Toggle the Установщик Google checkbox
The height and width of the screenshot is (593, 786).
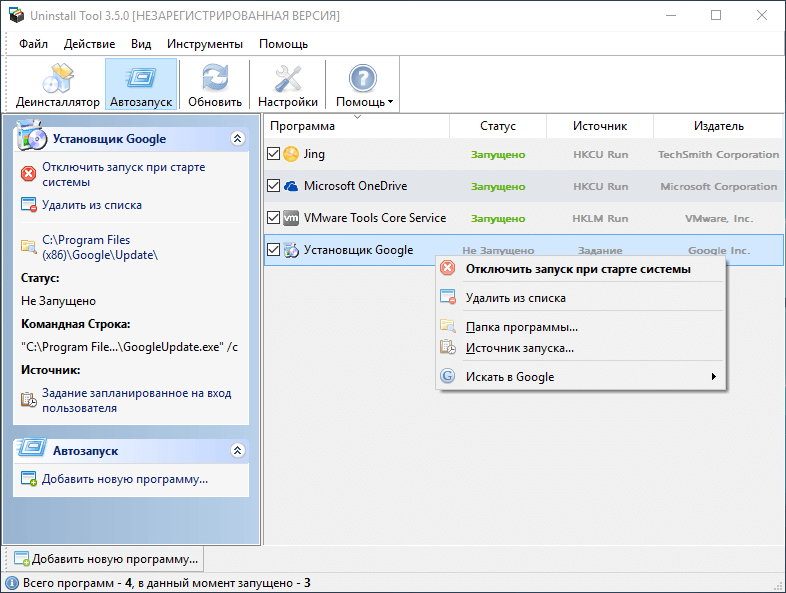coord(273,250)
